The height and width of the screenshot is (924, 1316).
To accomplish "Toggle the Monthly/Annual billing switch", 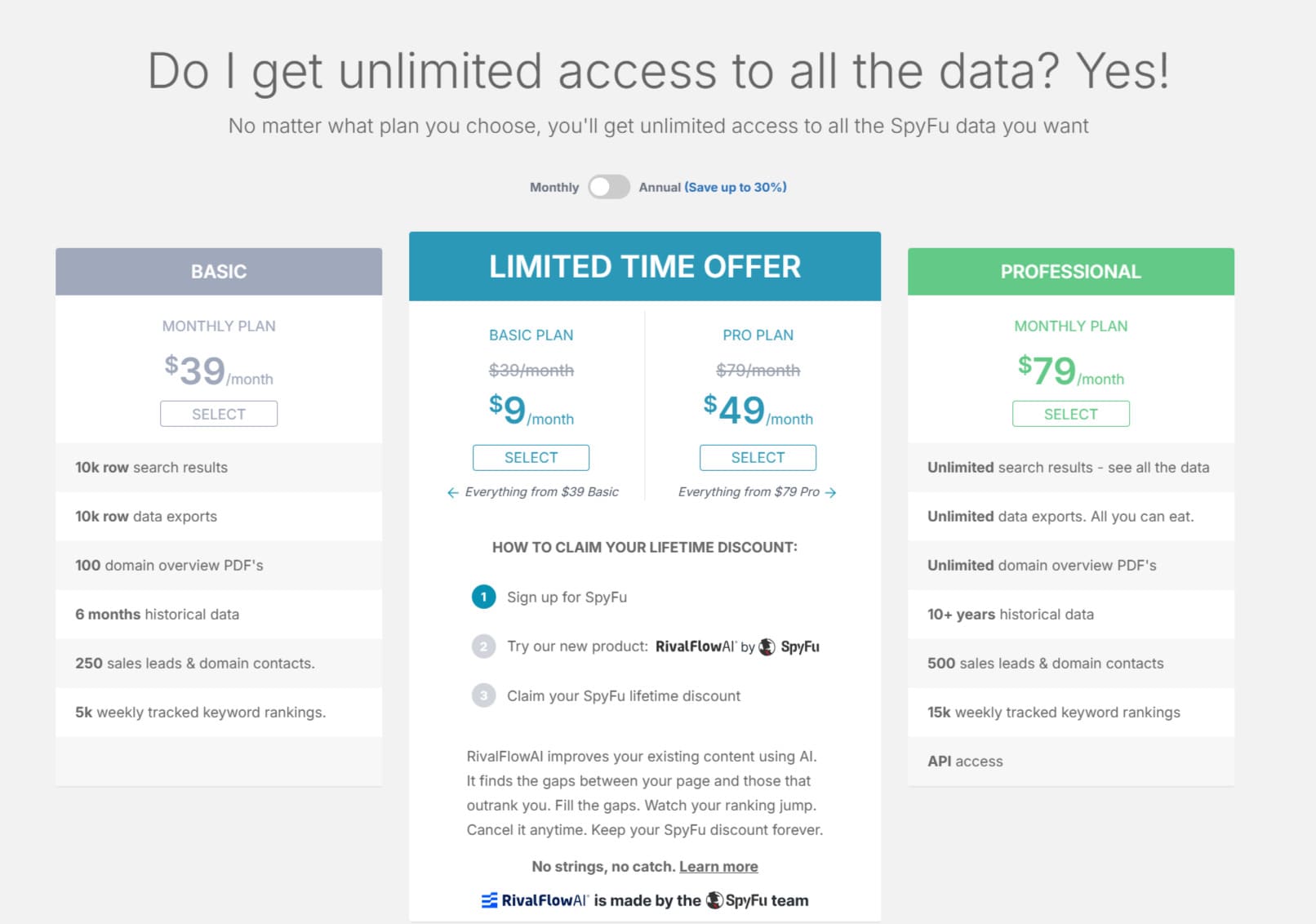I will pyautogui.click(x=609, y=187).
